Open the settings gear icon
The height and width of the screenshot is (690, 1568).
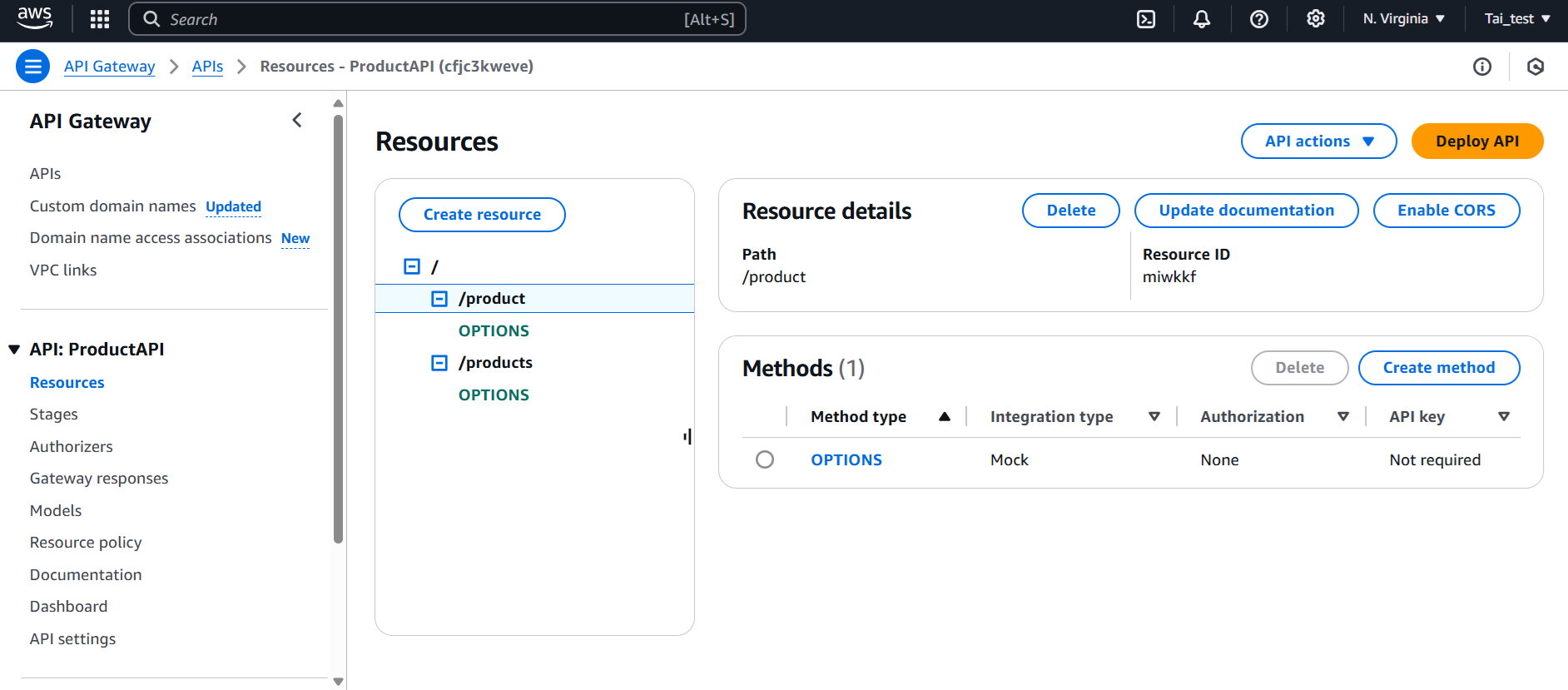click(x=1316, y=19)
